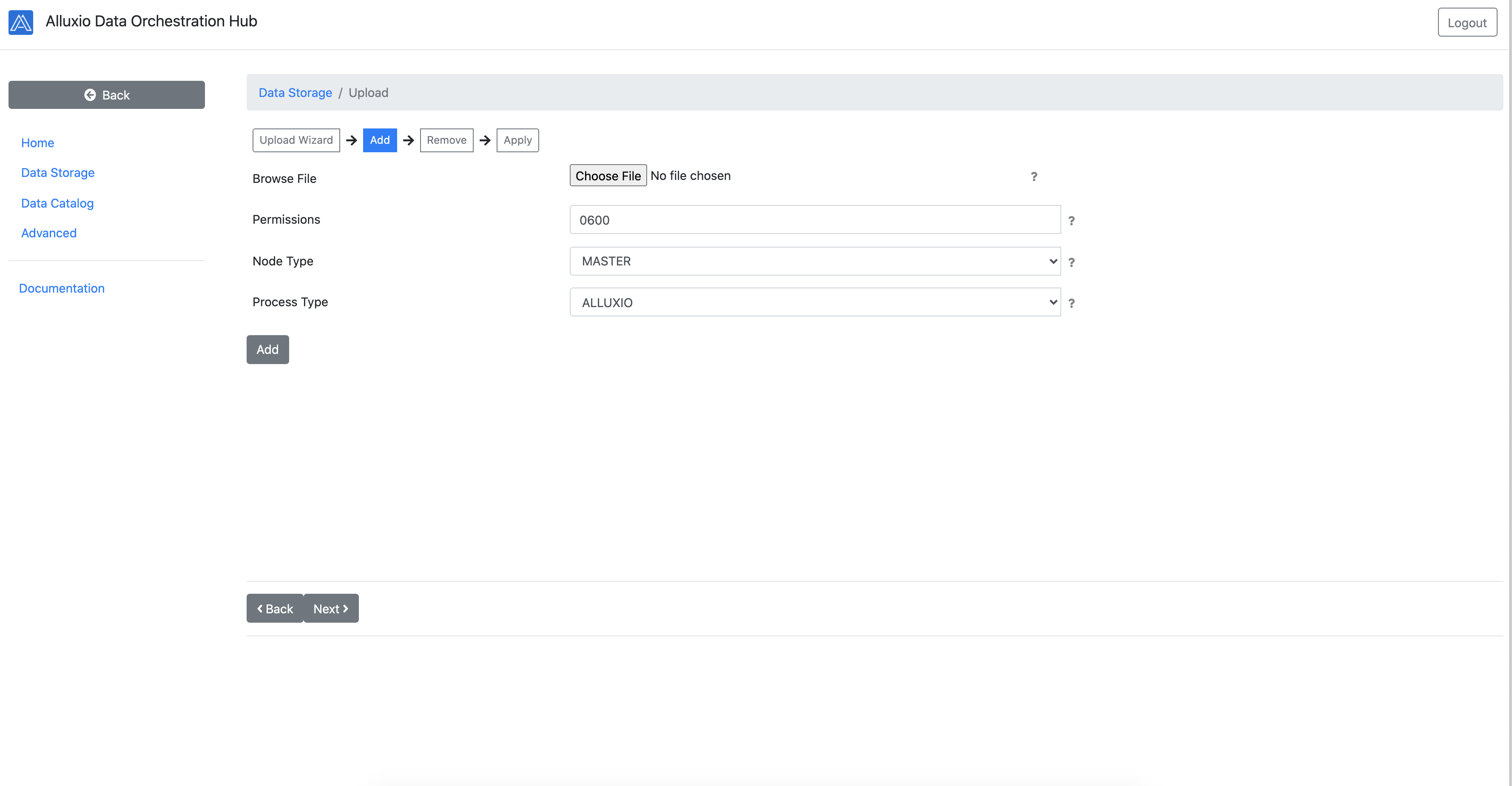Click help icon next to Browse File

pyautogui.click(x=1034, y=176)
